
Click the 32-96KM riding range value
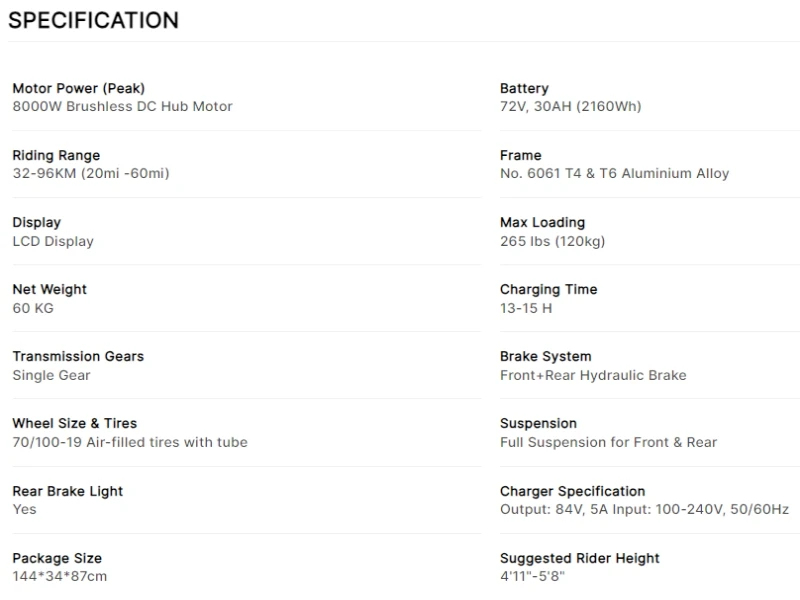click(x=91, y=173)
